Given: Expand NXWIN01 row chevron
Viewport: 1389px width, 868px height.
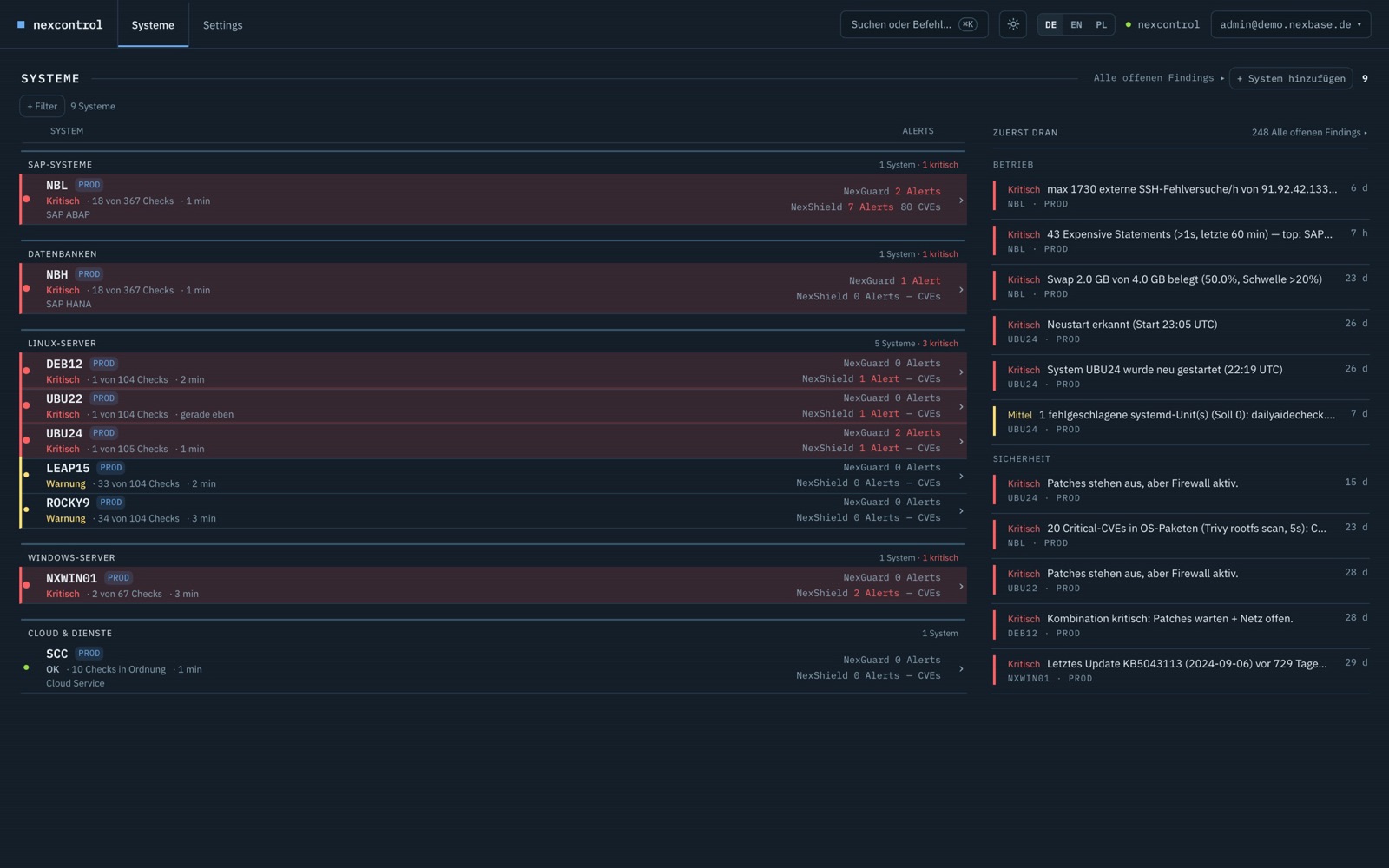Looking at the screenshot, I should (960, 586).
